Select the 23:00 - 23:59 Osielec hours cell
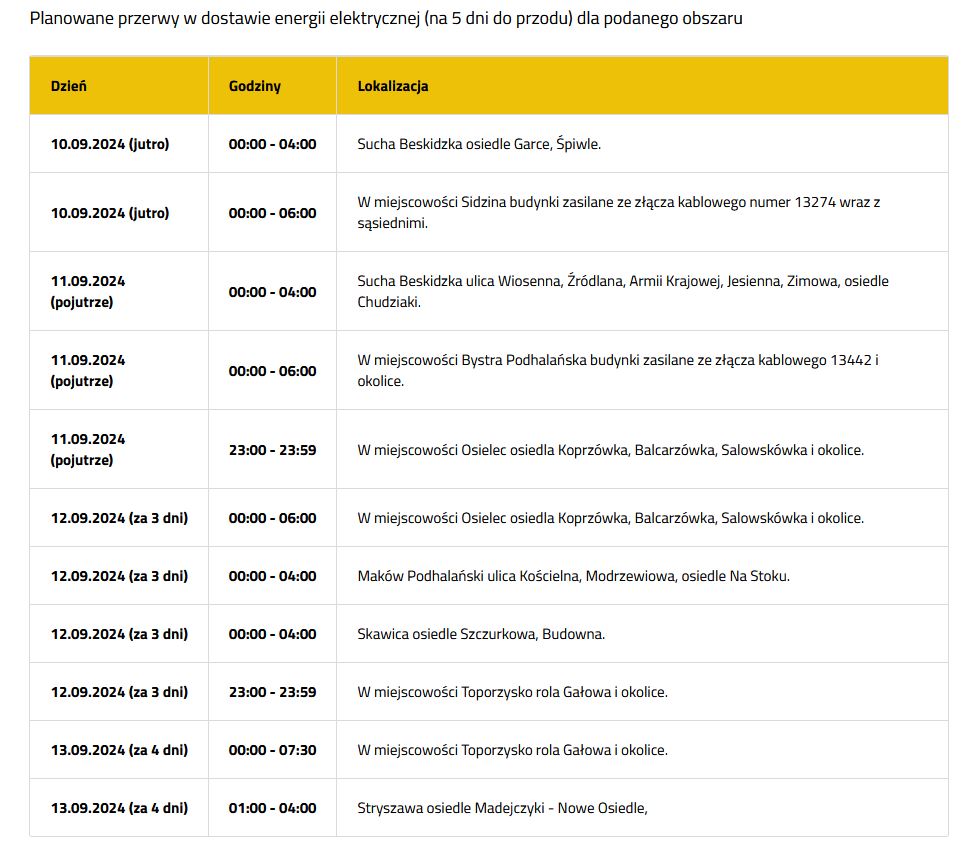977x842 pixels. [x=272, y=450]
